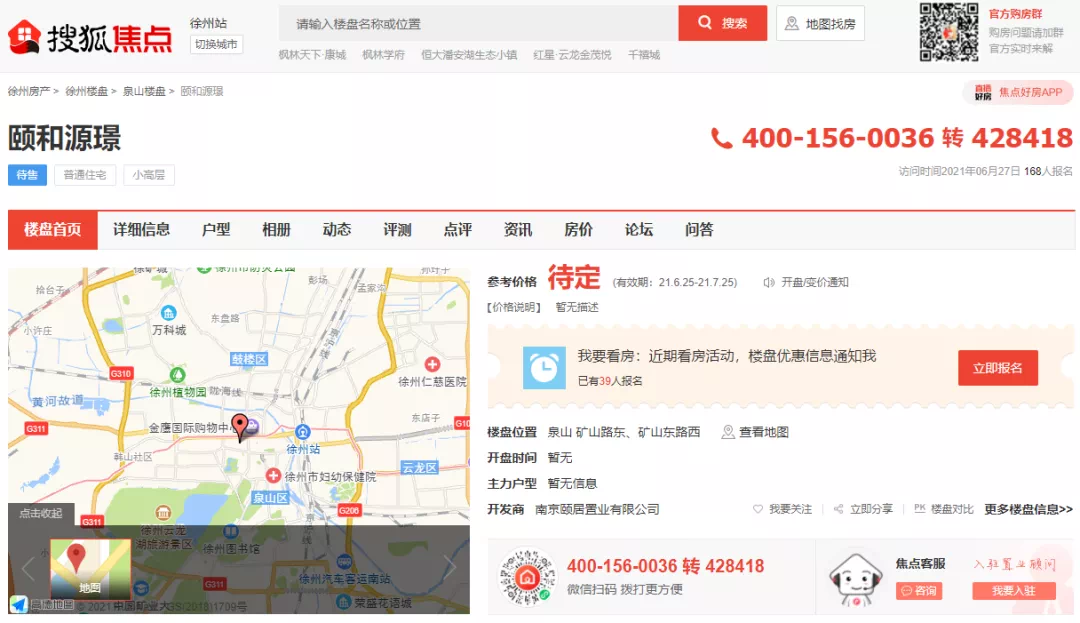Select the 楼盘首页 tab
This screenshot has height=623, width=1080.
(x=52, y=230)
